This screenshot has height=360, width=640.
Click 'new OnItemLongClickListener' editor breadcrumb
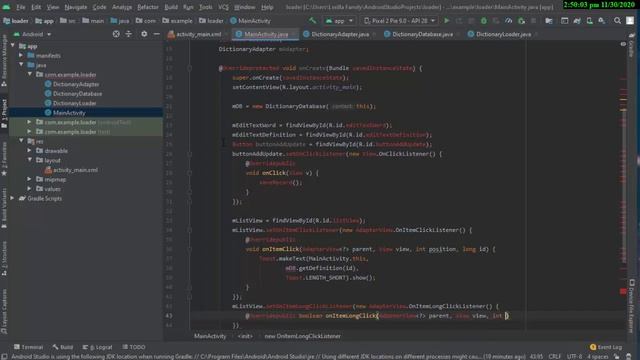pyautogui.click(x=302, y=336)
